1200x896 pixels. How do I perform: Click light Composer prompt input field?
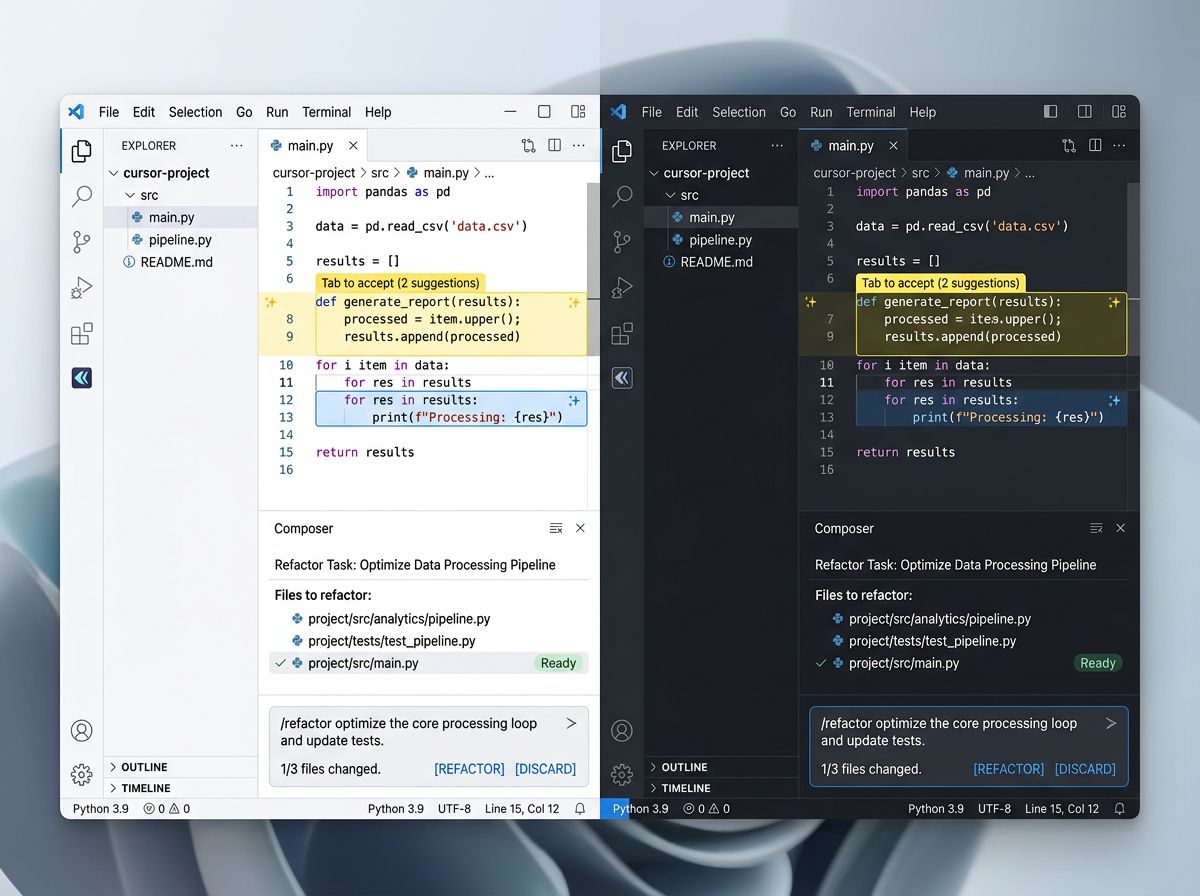point(429,747)
